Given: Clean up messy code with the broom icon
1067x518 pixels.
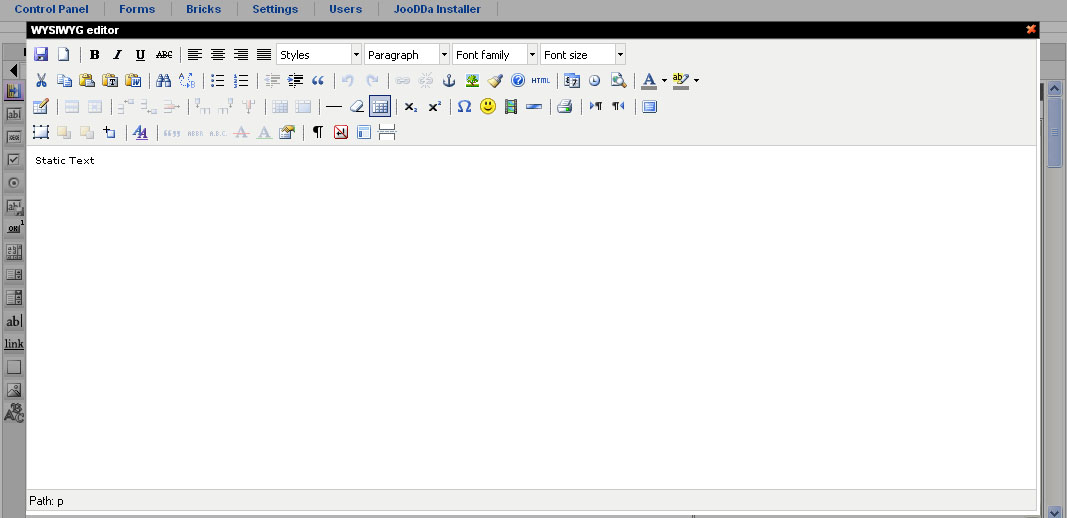Looking at the screenshot, I should tap(495, 80).
